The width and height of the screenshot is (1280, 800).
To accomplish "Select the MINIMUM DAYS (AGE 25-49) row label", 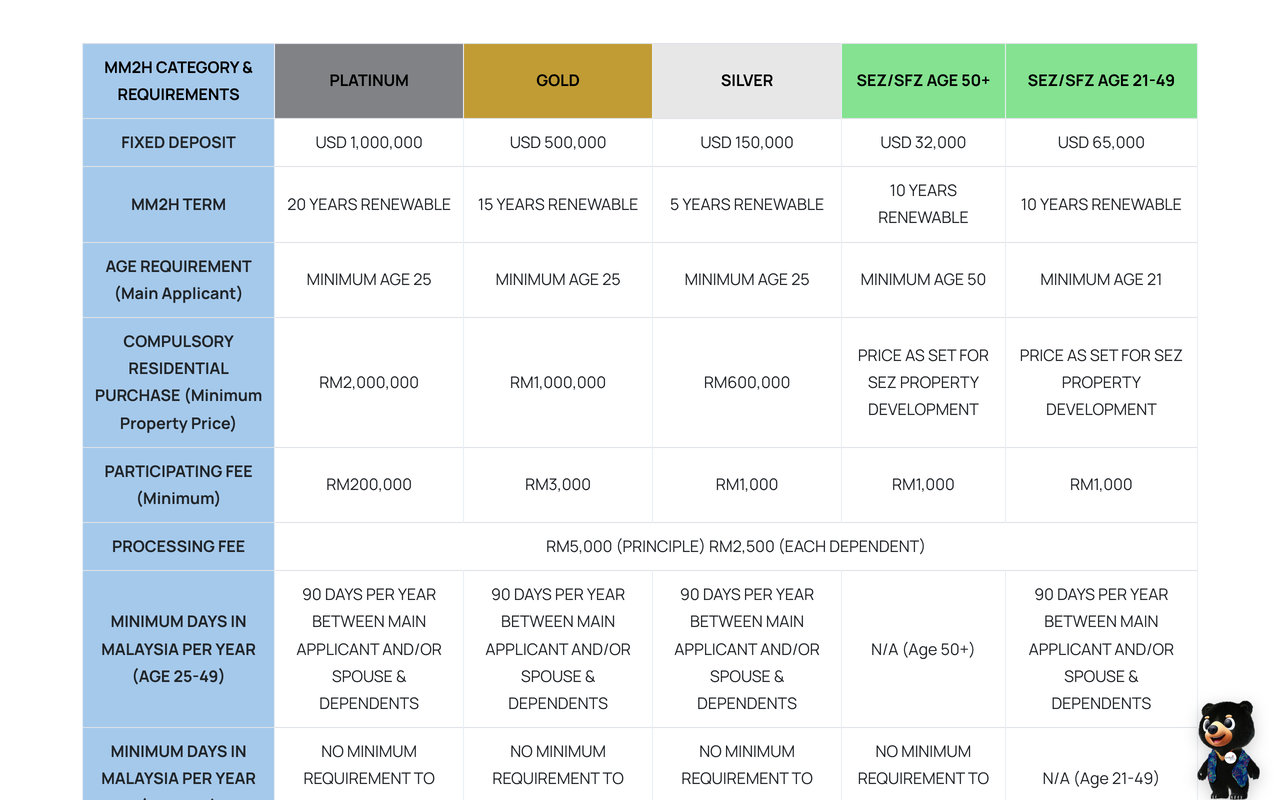I will pyautogui.click(x=179, y=649).
